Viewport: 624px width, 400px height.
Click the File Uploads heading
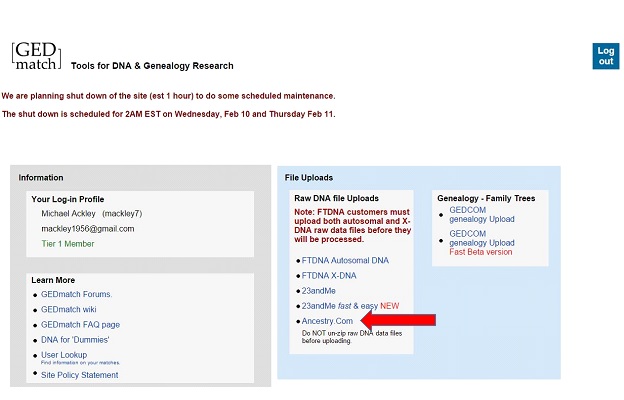309,178
